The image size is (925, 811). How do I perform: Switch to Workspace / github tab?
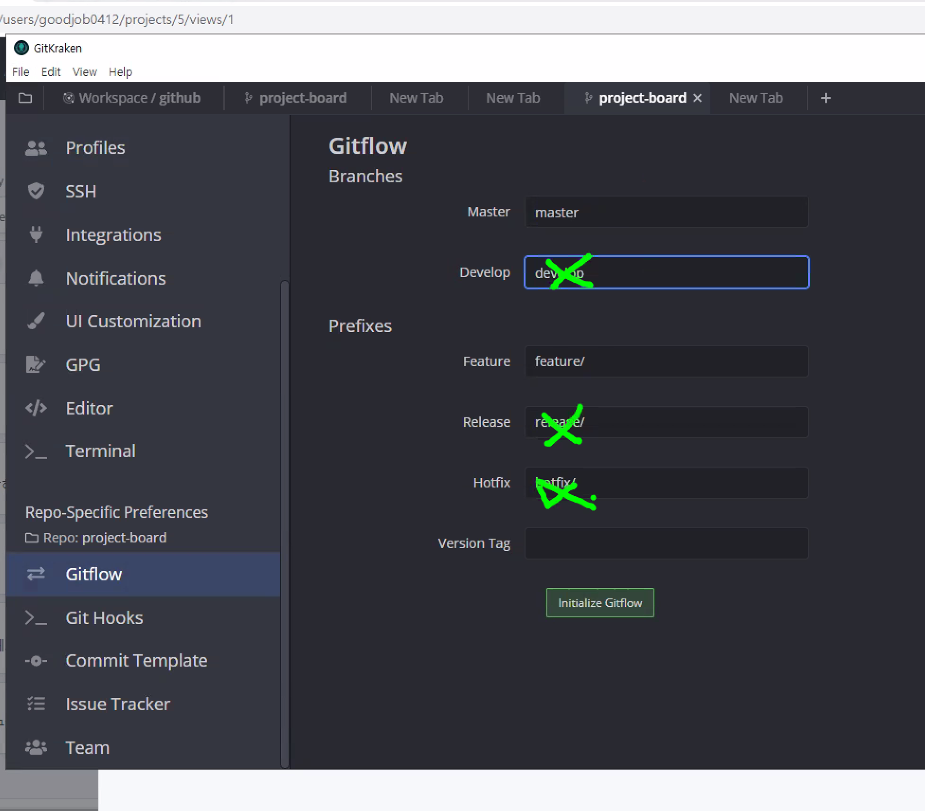pyautogui.click(x=132, y=98)
